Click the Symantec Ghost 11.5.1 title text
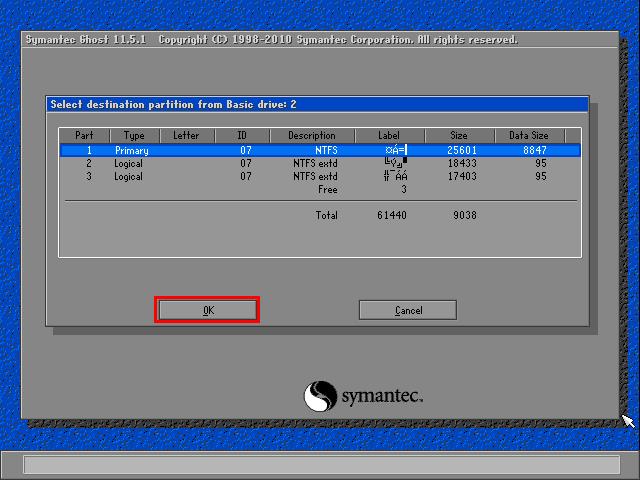 pos(86,40)
